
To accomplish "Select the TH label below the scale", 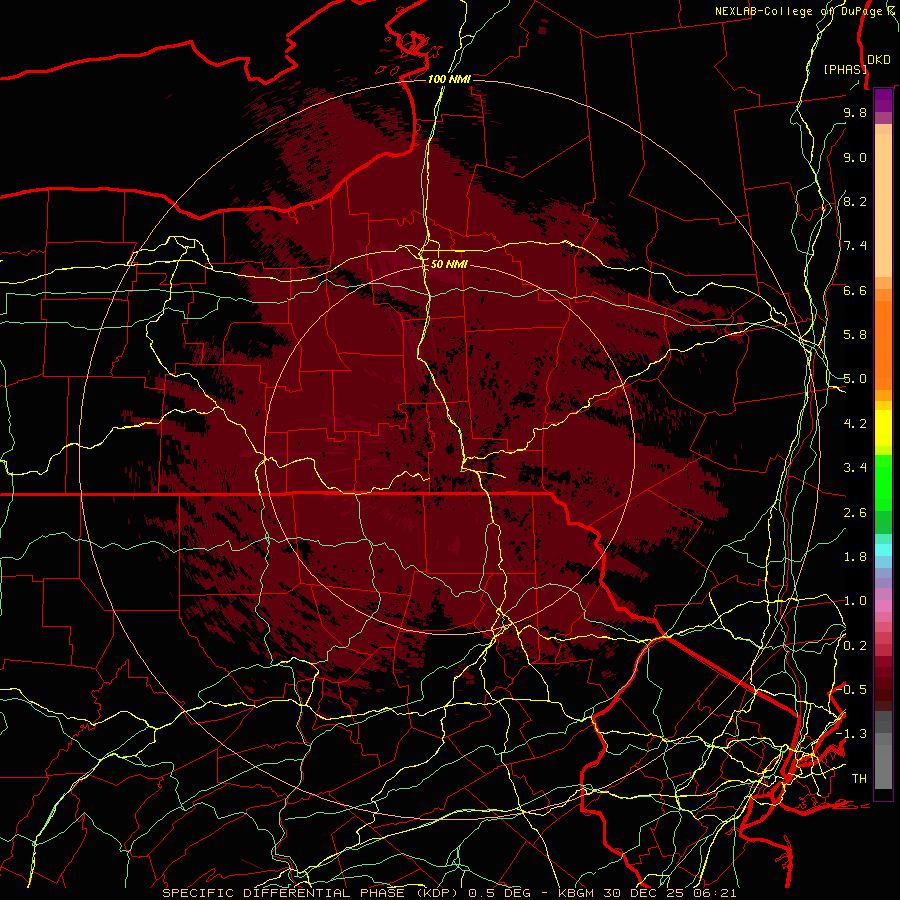I will [859, 779].
